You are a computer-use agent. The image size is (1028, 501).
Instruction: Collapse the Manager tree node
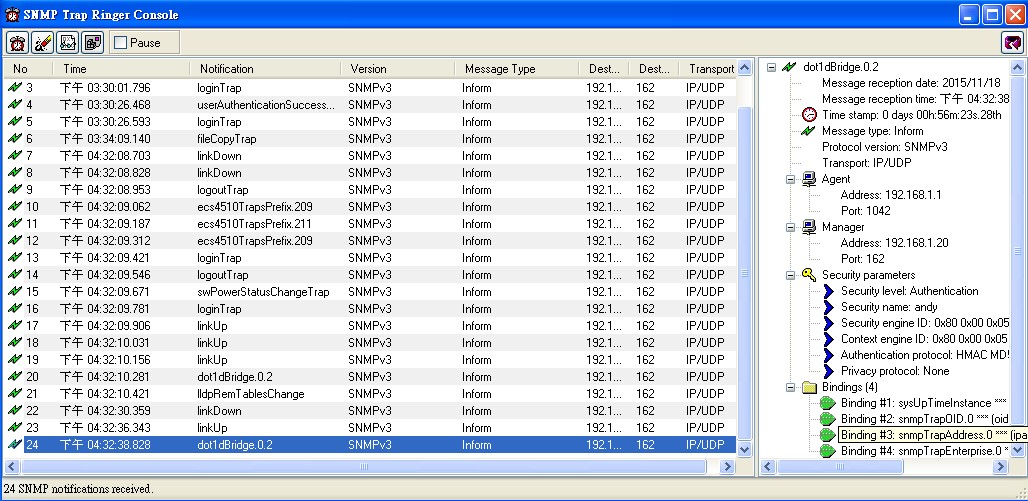tap(791, 227)
